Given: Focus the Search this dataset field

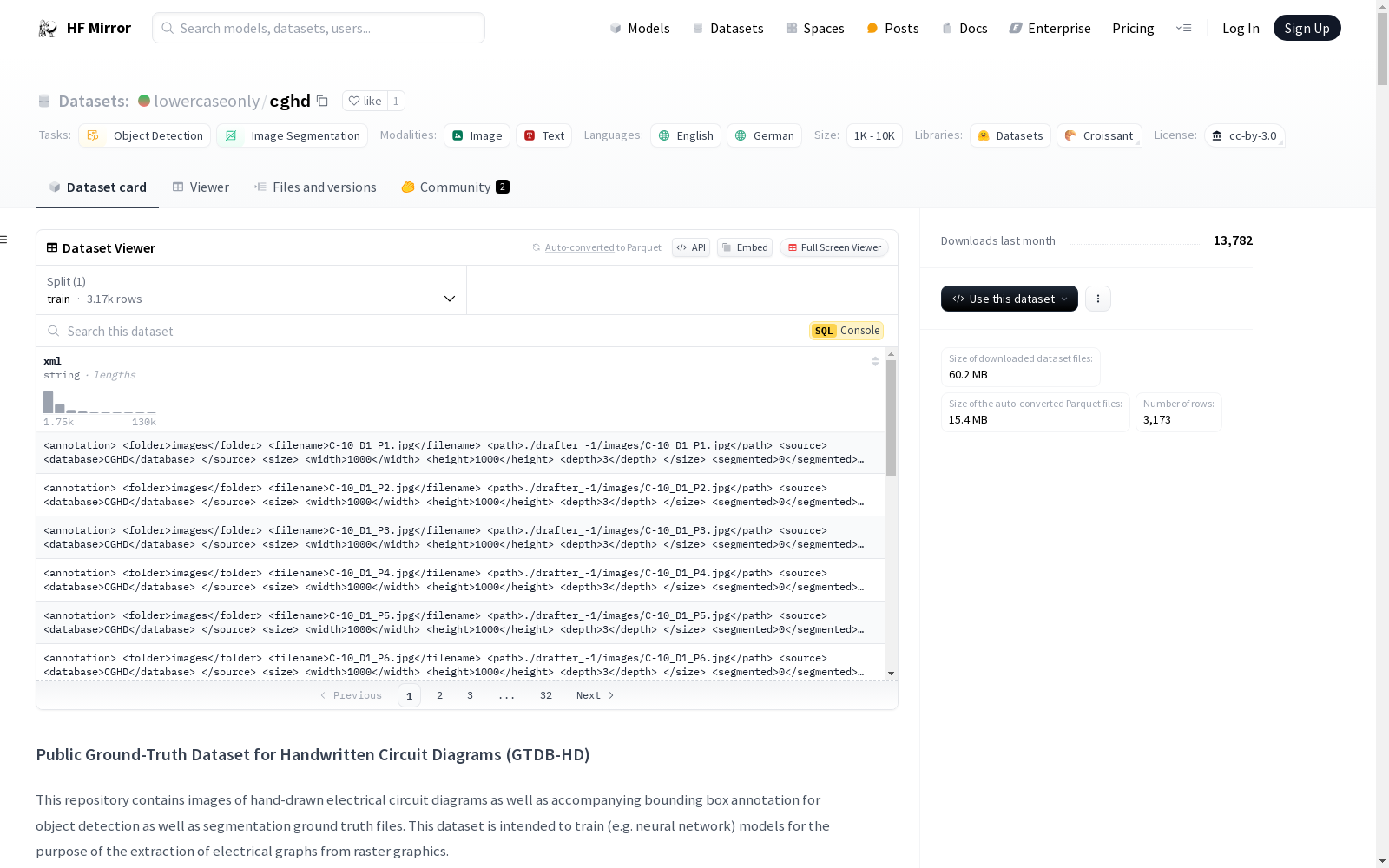Looking at the screenshot, I should (425, 331).
